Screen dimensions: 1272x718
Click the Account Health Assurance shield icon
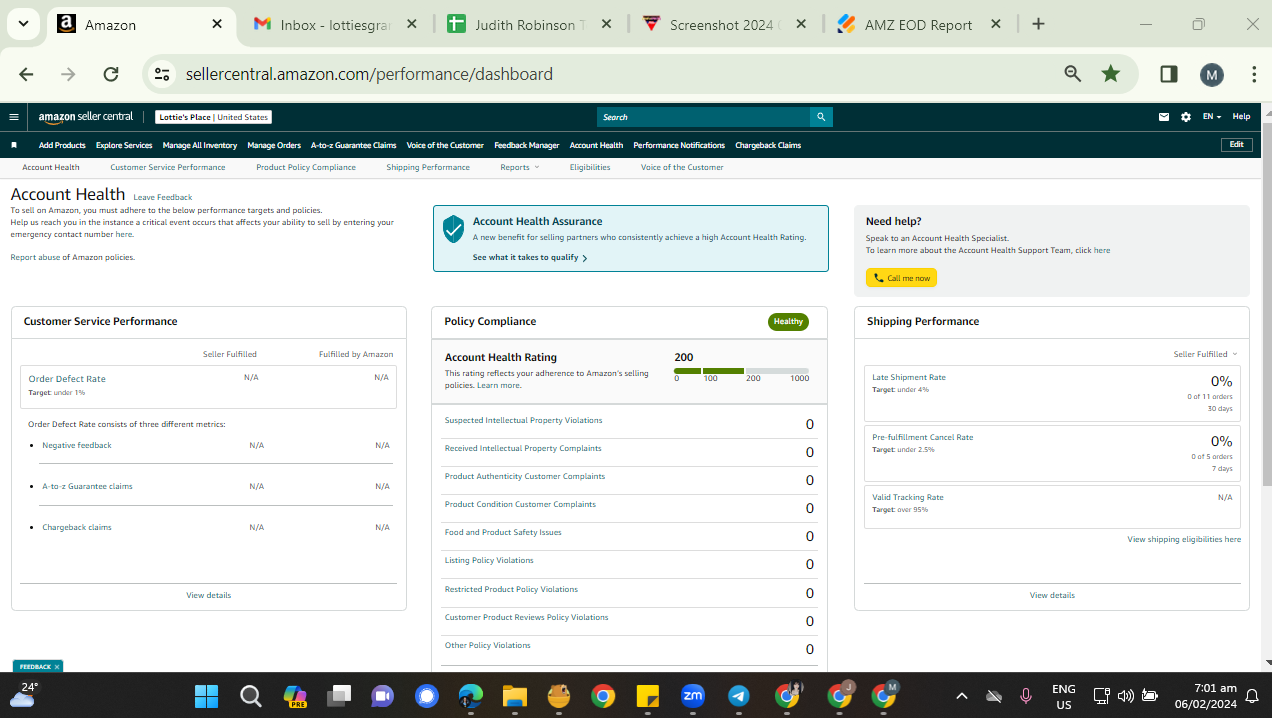(454, 229)
